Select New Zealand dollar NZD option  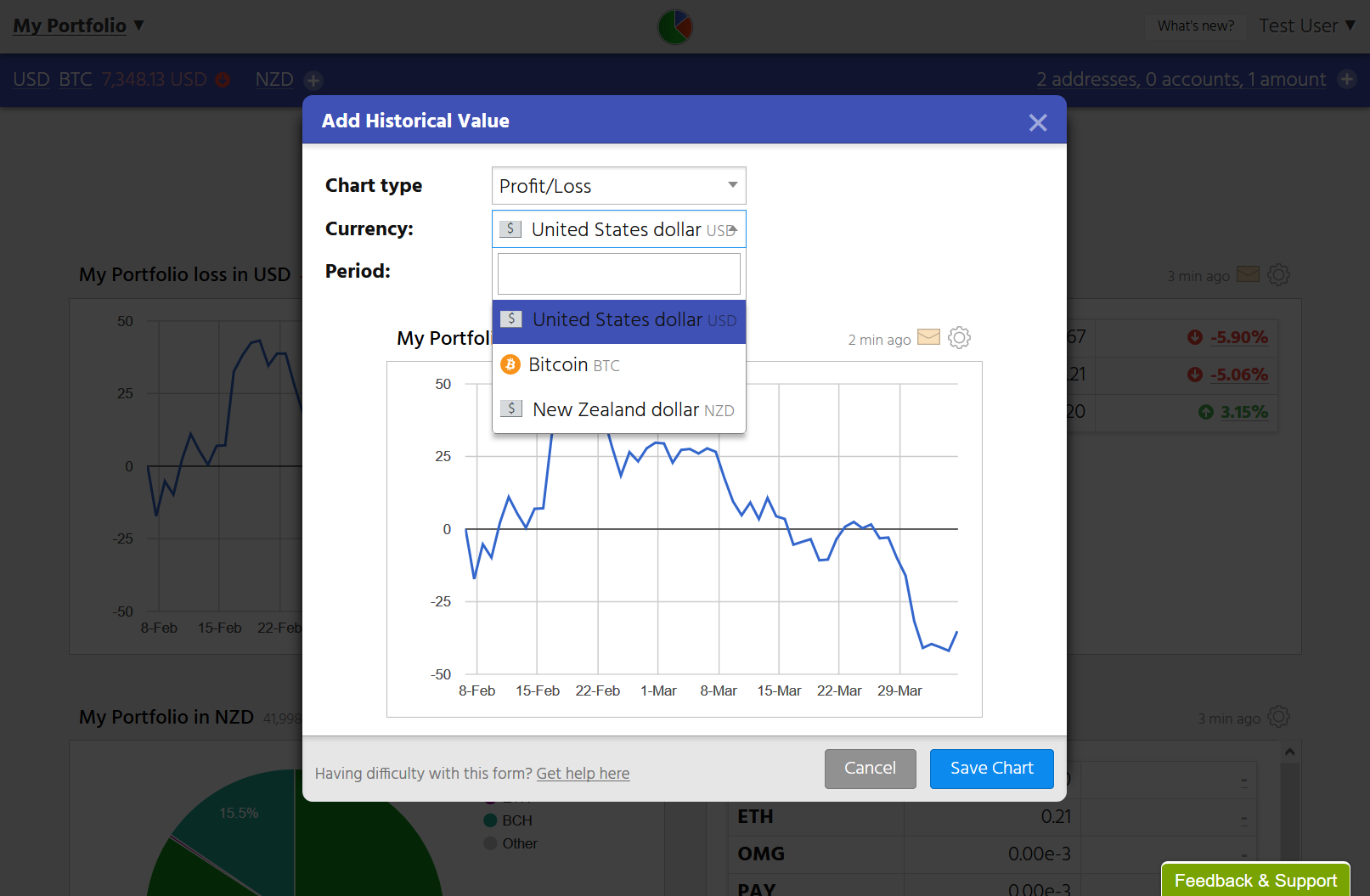click(x=618, y=409)
